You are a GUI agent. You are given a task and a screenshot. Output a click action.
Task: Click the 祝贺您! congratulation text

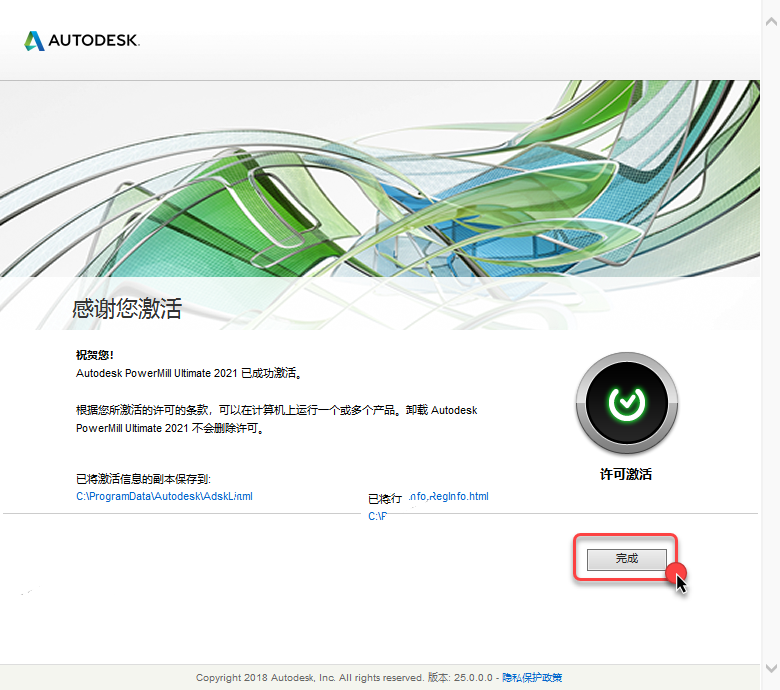95,355
